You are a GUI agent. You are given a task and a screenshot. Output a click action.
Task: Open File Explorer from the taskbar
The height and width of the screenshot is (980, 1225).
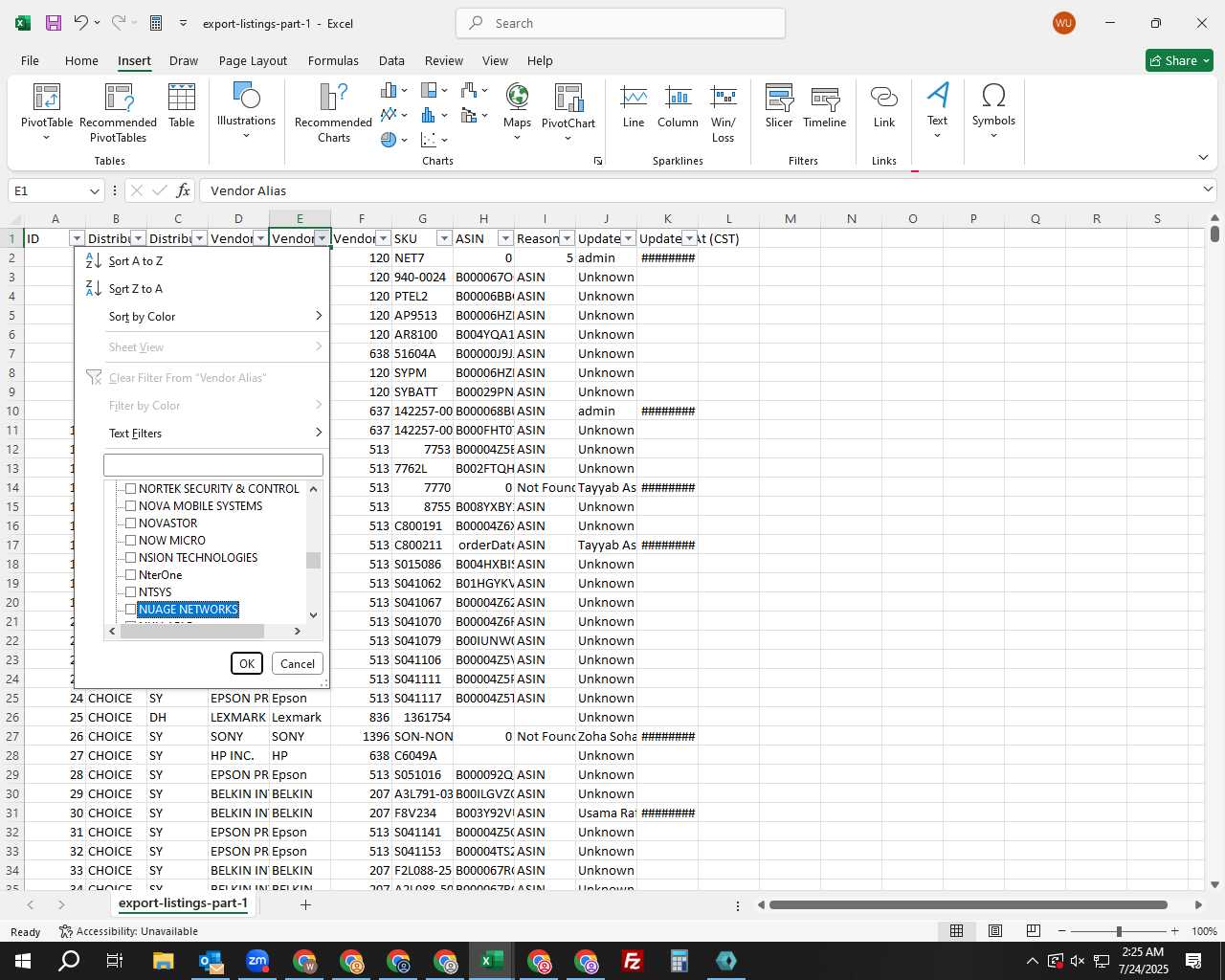(164, 961)
